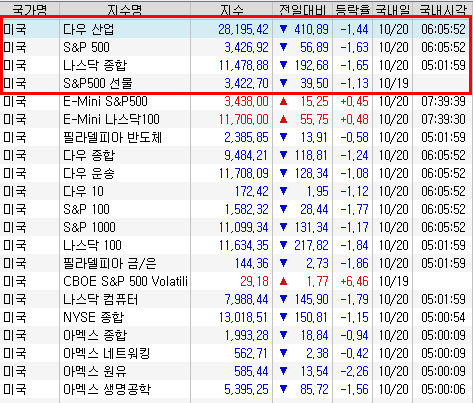Select the NYSE 종합 row
The image size is (473, 403).
pyautogui.click(x=236, y=317)
